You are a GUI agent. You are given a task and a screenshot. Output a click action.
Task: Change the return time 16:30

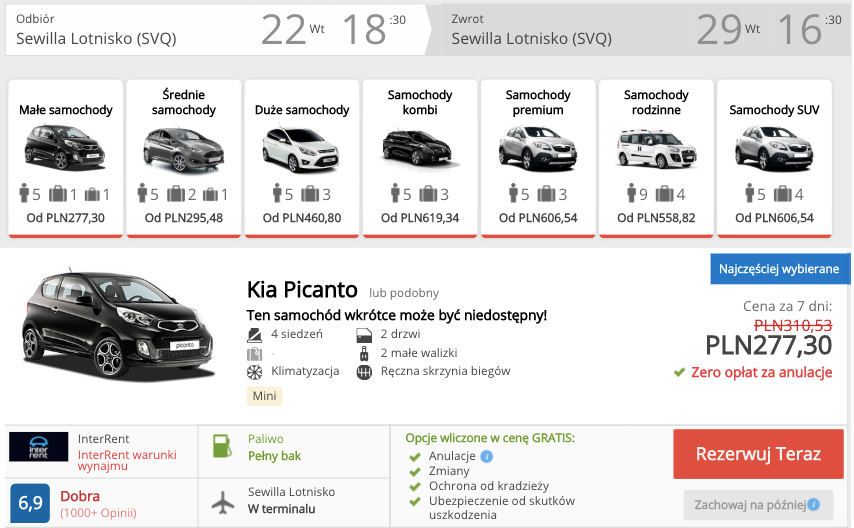798,29
